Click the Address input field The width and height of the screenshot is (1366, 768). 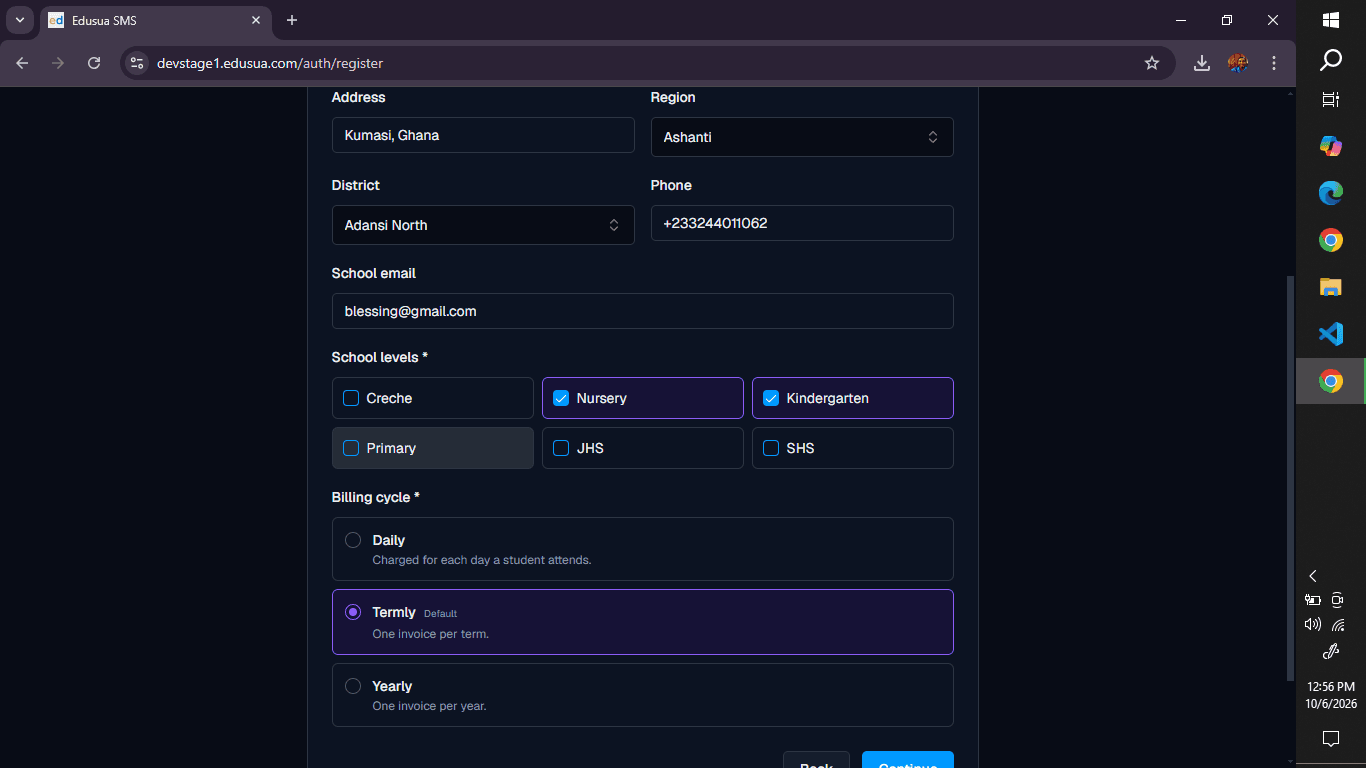tap(483, 135)
